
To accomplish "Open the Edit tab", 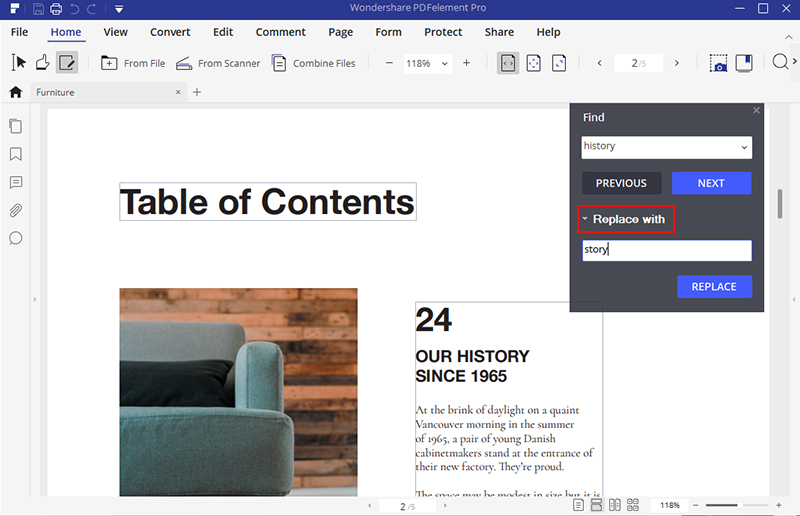I will pyautogui.click(x=223, y=32).
